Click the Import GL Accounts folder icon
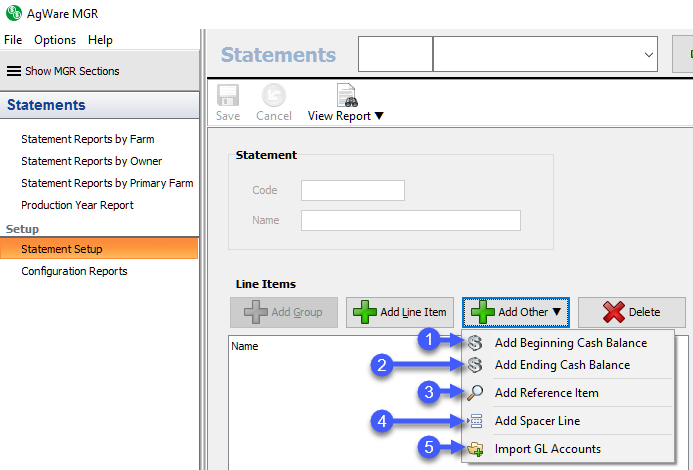693x470 pixels. coord(475,449)
